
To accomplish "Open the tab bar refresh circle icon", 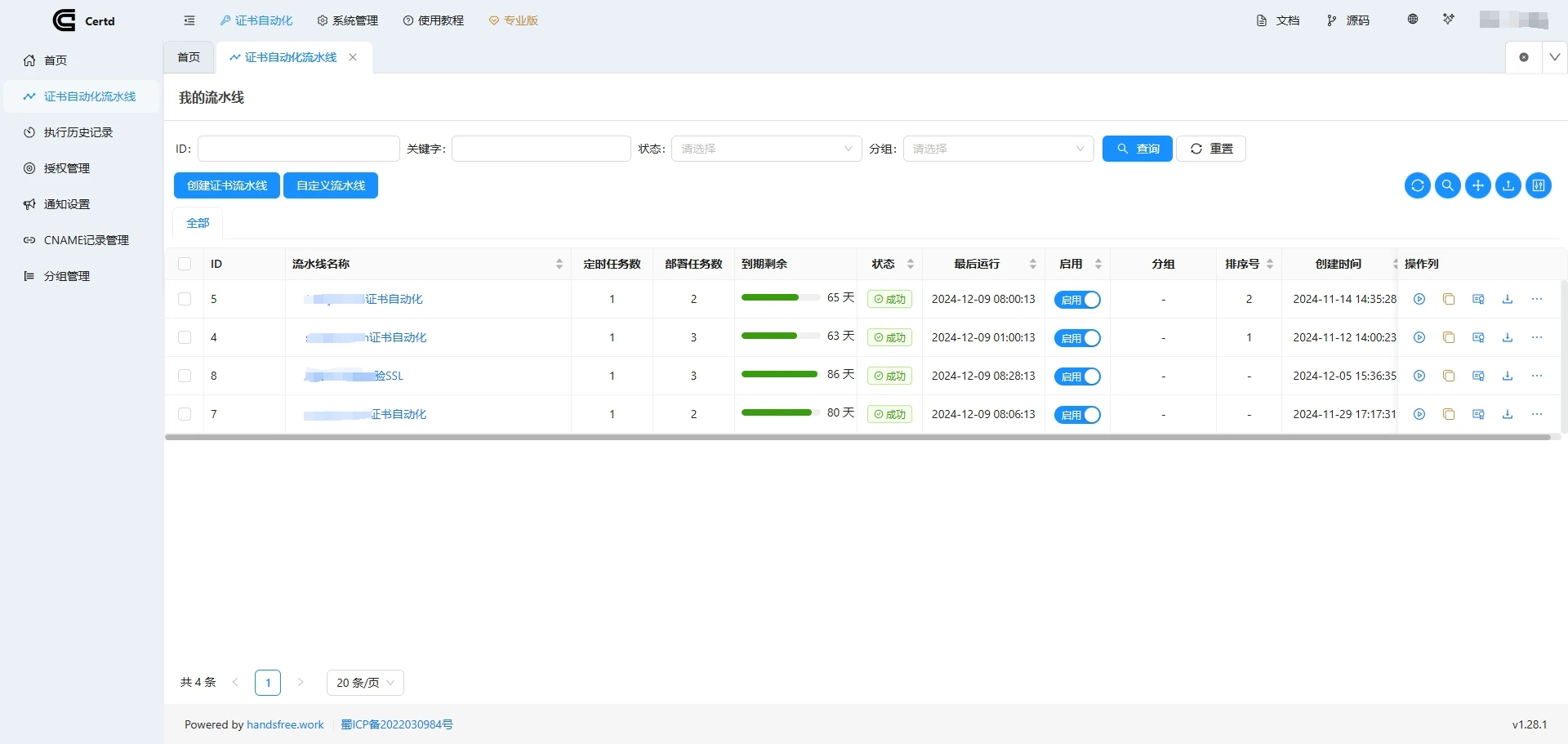I will click(1524, 57).
